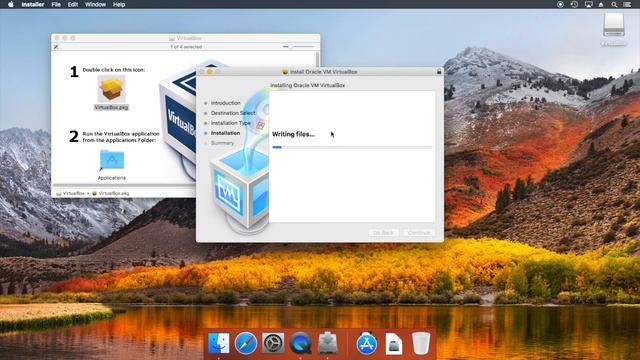Click the screen recording status menu bar icon
This screenshot has width=640, height=360.
(560, 4)
